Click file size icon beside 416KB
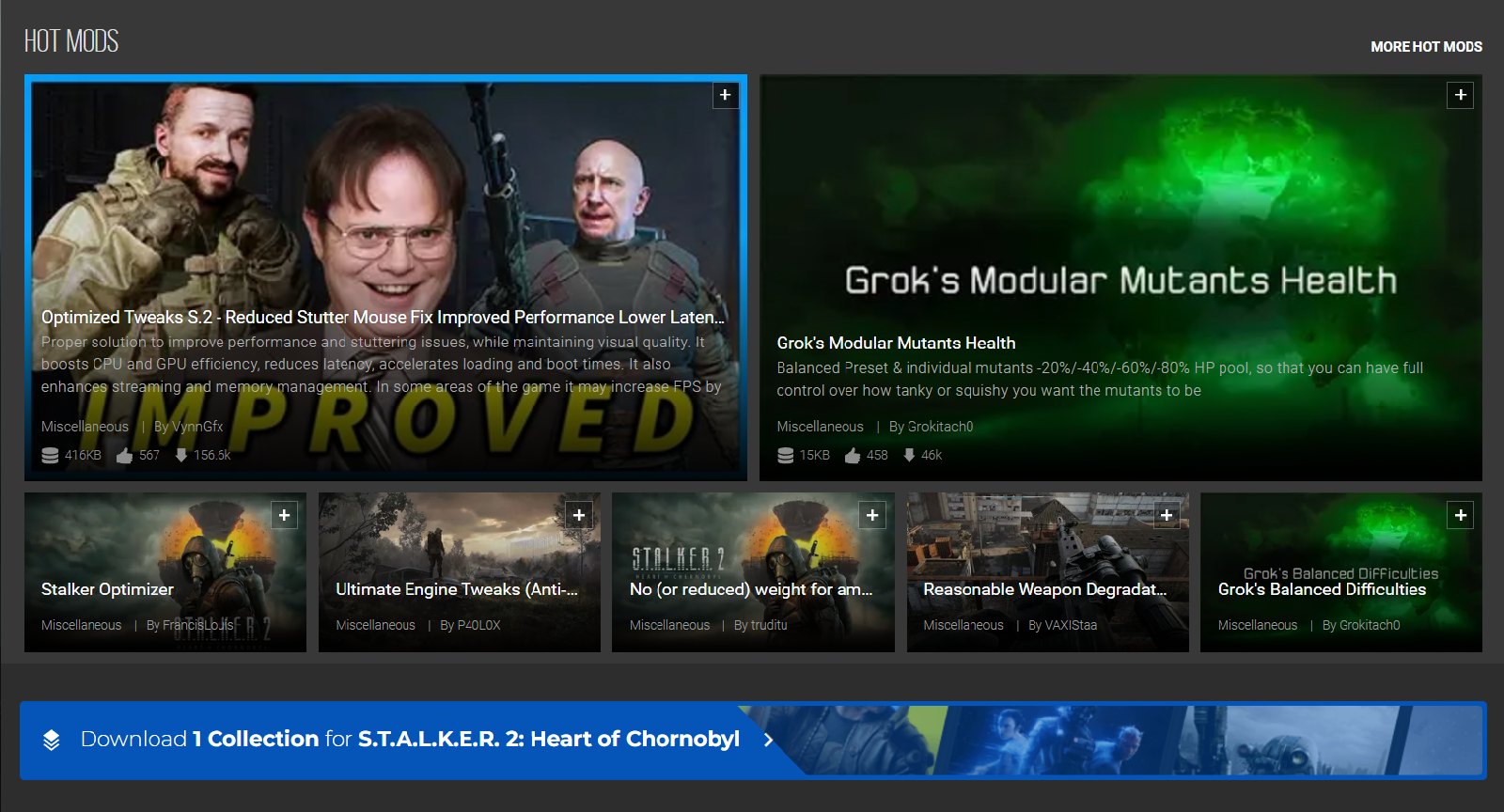 (50, 455)
